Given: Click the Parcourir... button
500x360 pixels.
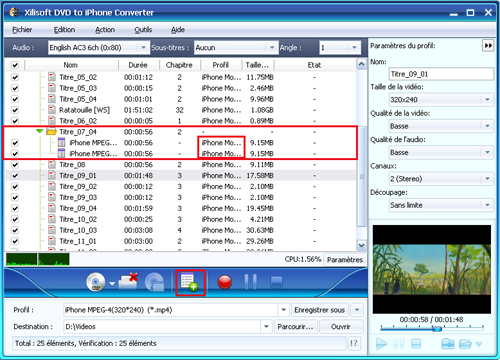Looking at the screenshot, I should pyautogui.click(x=295, y=327).
